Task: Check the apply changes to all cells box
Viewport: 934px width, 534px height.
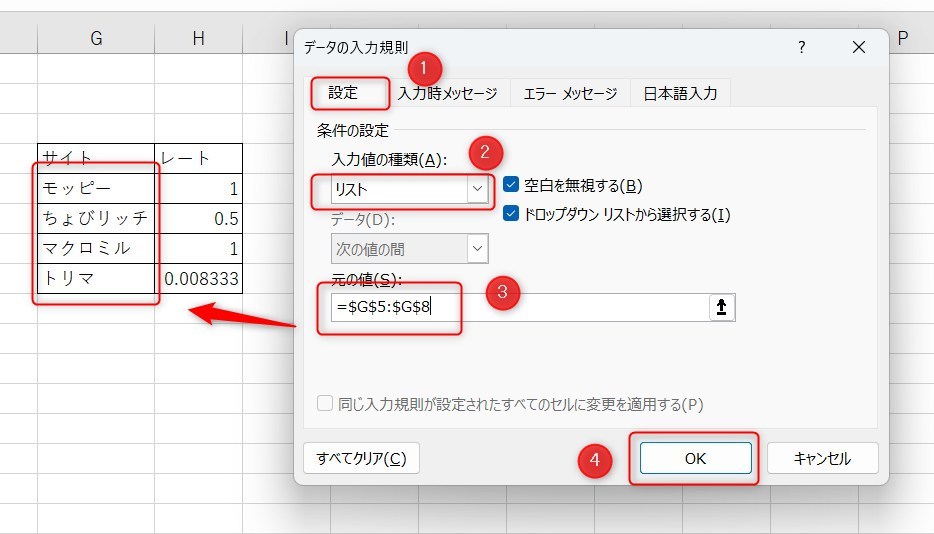Action: (x=325, y=403)
